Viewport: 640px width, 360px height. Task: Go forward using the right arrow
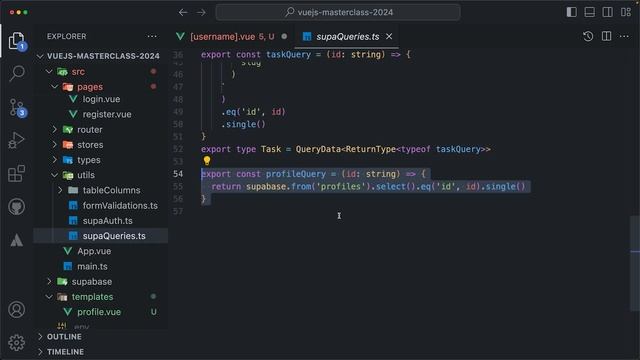pos(201,12)
